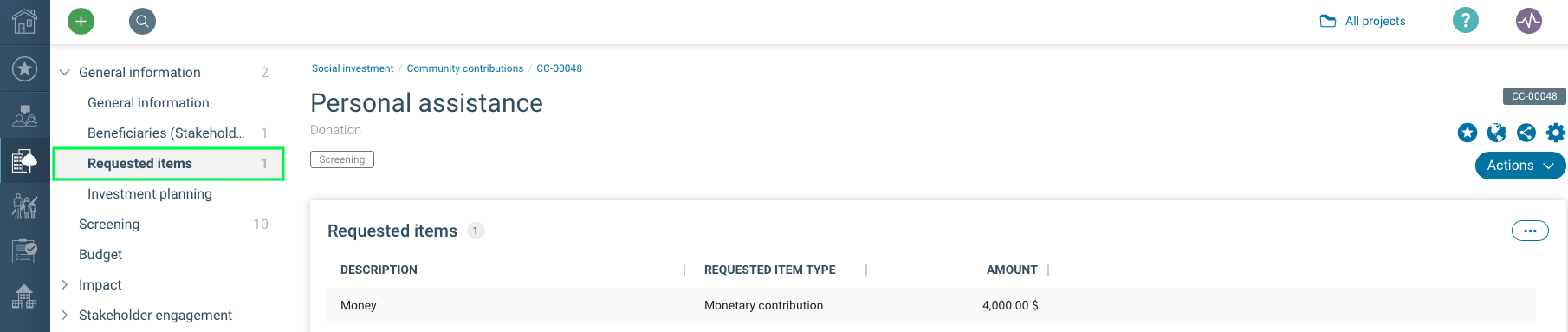Image resolution: width=1568 pixels, height=332 pixels.
Task: Open the record settings gear icon
Action: 1556,133
